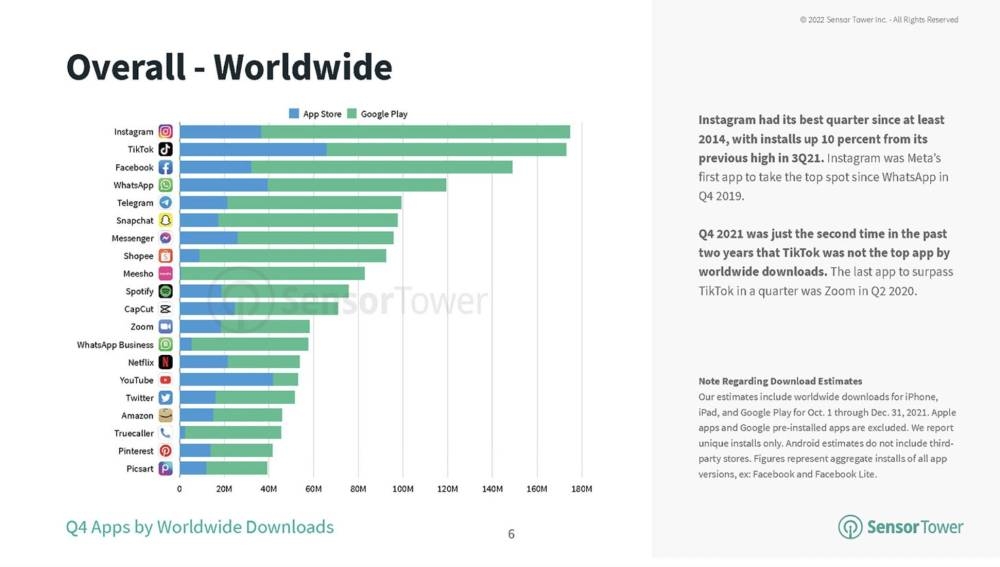Click the Picsart app icon

(x=165, y=468)
